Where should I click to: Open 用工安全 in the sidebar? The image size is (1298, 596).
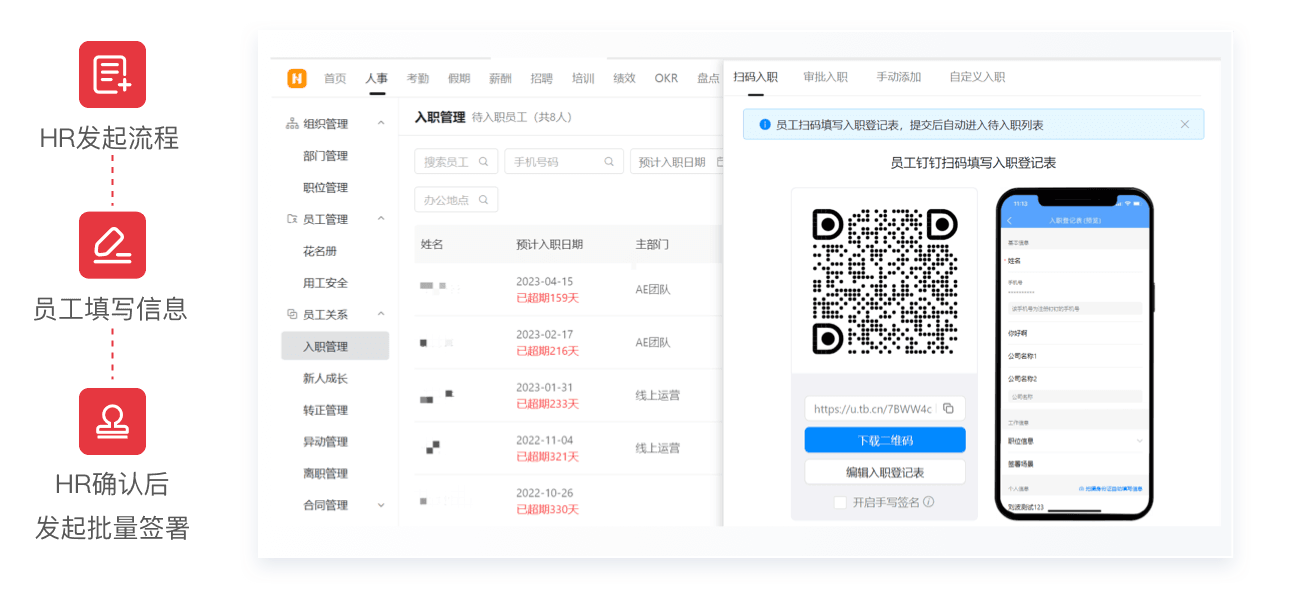tap(325, 283)
